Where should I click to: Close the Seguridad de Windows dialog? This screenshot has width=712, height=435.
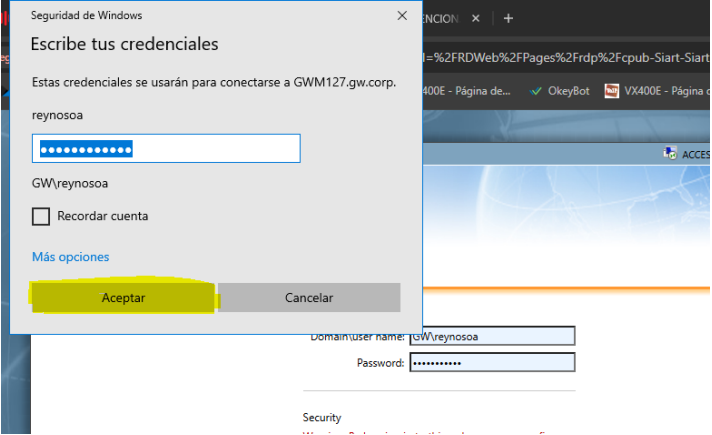click(x=402, y=16)
